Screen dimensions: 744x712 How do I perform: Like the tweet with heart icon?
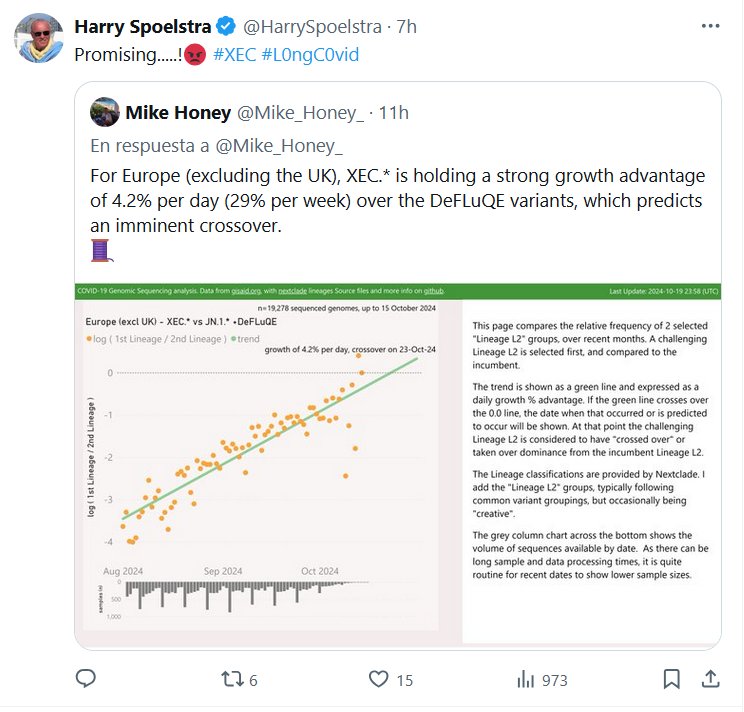378,679
